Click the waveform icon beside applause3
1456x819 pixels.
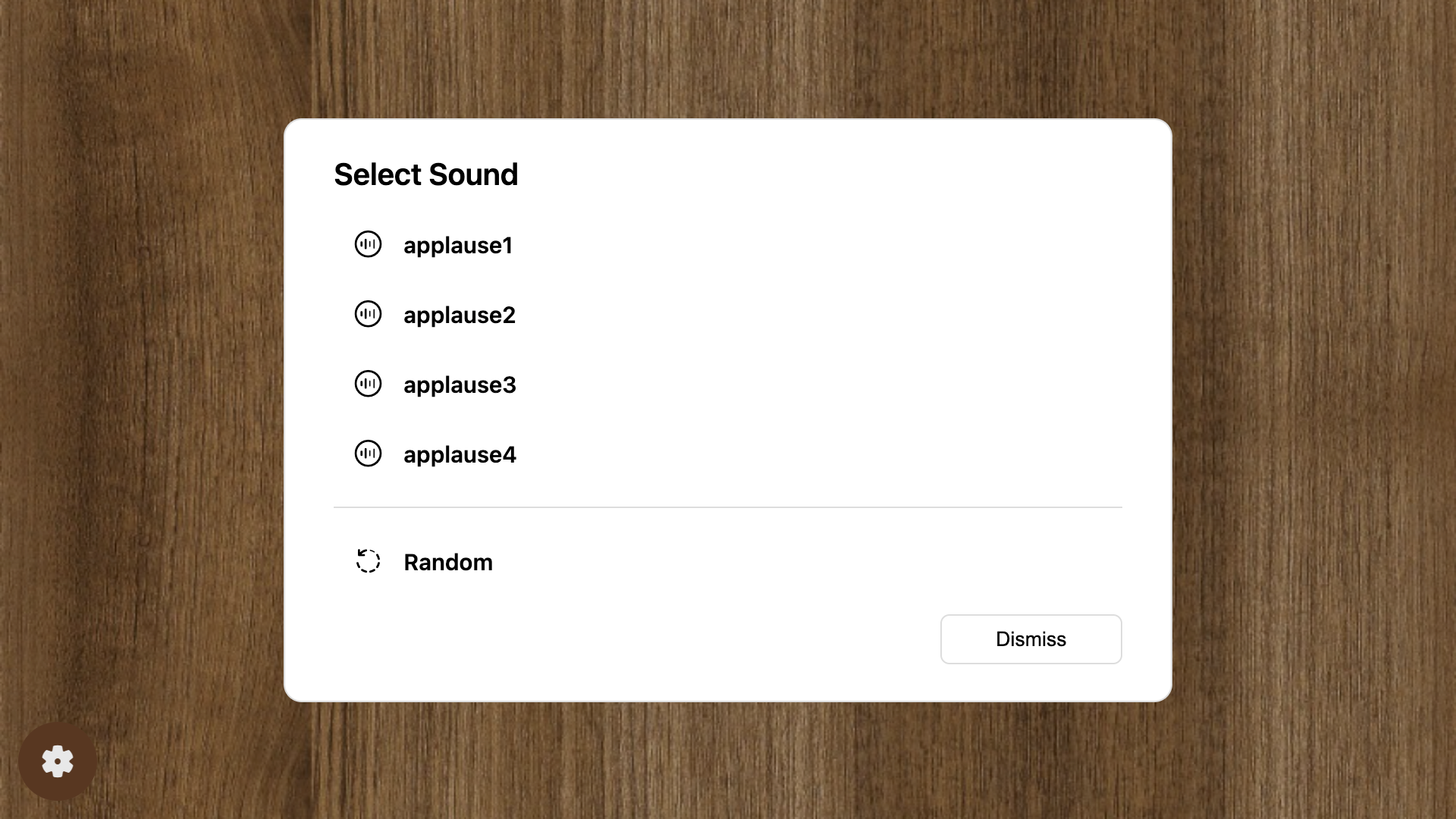[x=368, y=384]
